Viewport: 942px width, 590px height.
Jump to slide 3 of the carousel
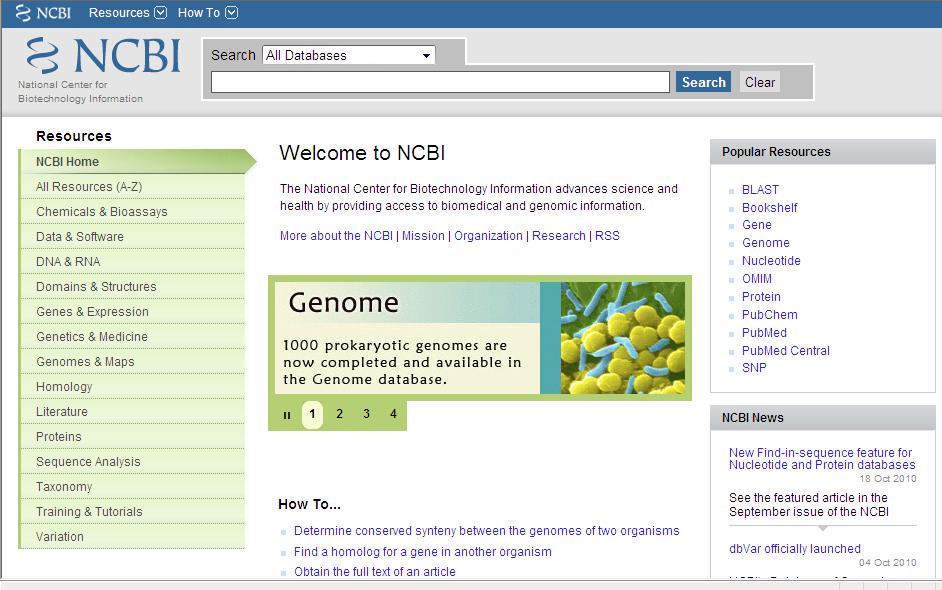pos(364,412)
